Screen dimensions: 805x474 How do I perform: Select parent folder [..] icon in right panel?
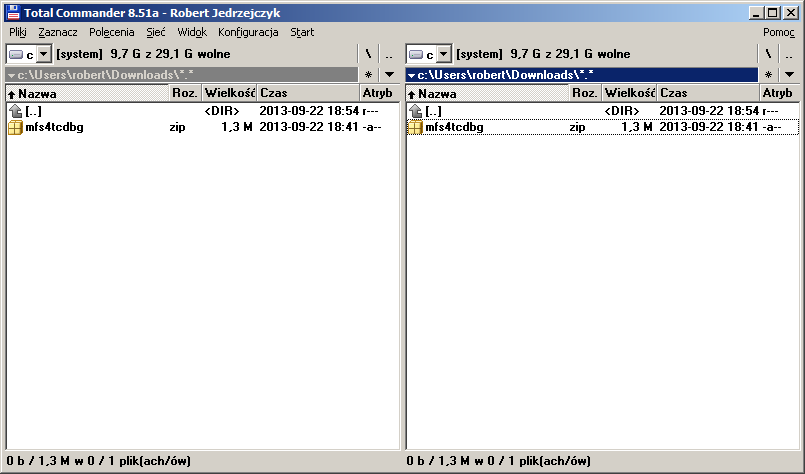(415, 111)
